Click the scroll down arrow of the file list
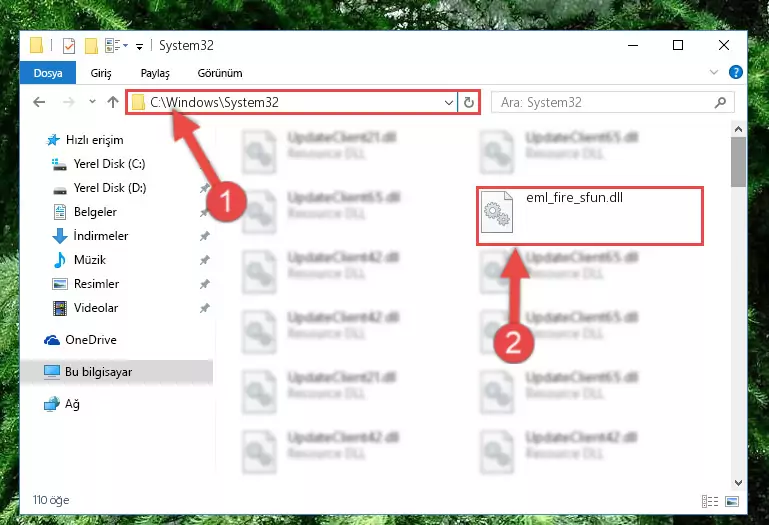This screenshot has width=769, height=525. pyautogui.click(x=738, y=483)
